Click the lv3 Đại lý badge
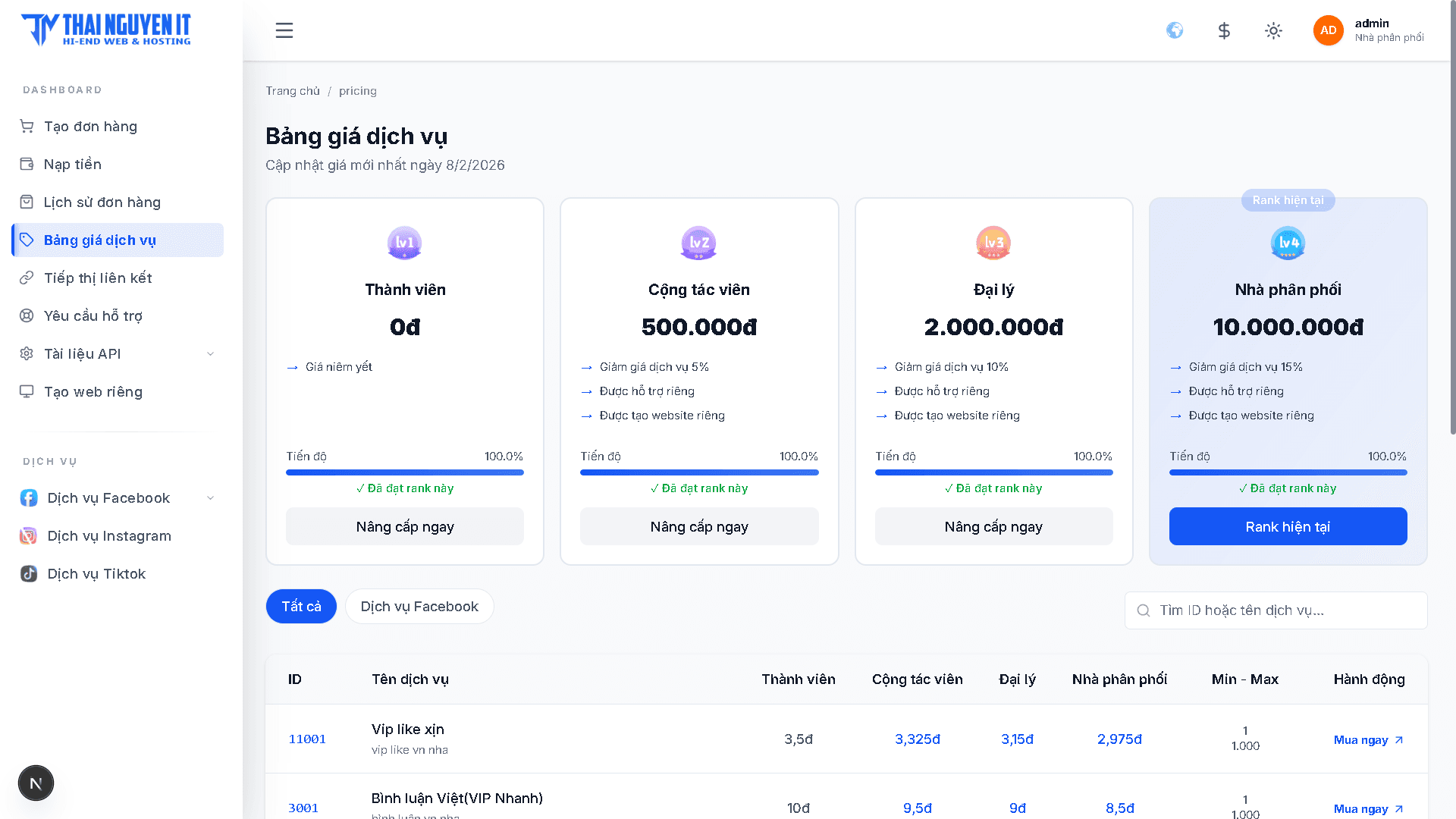The width and height of the screenshot is (1456, 819). tap(993, 243)
